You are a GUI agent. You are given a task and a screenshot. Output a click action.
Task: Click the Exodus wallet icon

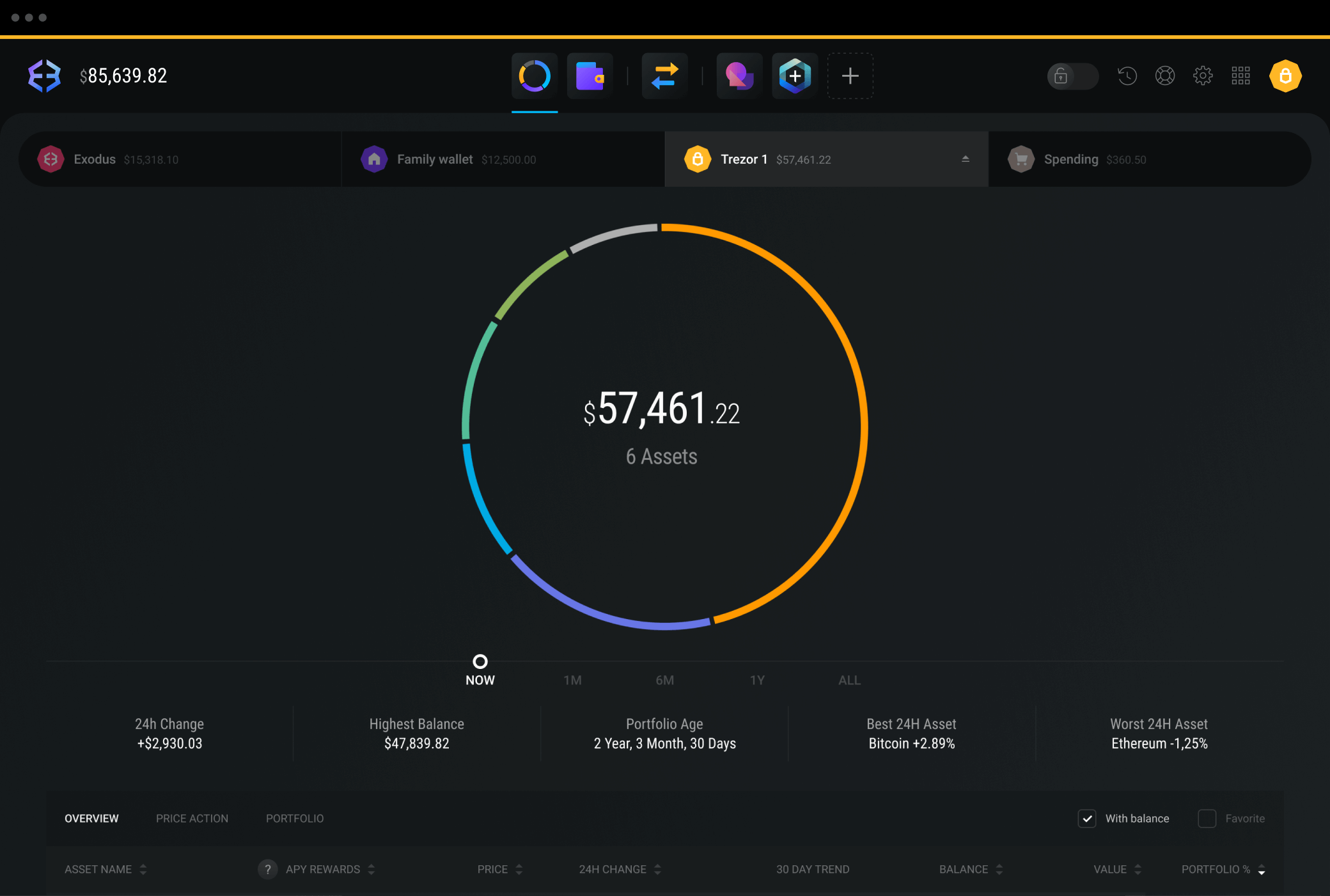pyautogui.click(x=51, y=159)
